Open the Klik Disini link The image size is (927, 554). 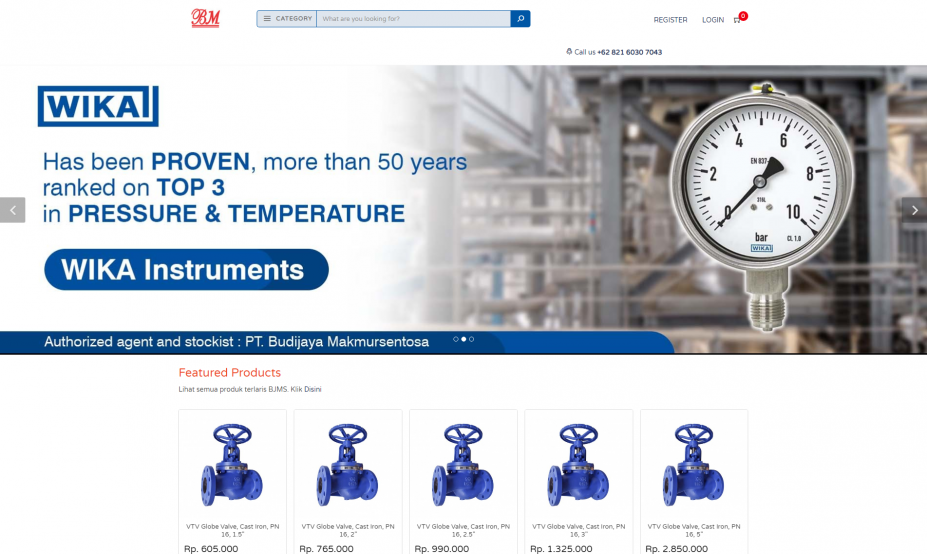point(306,389)
